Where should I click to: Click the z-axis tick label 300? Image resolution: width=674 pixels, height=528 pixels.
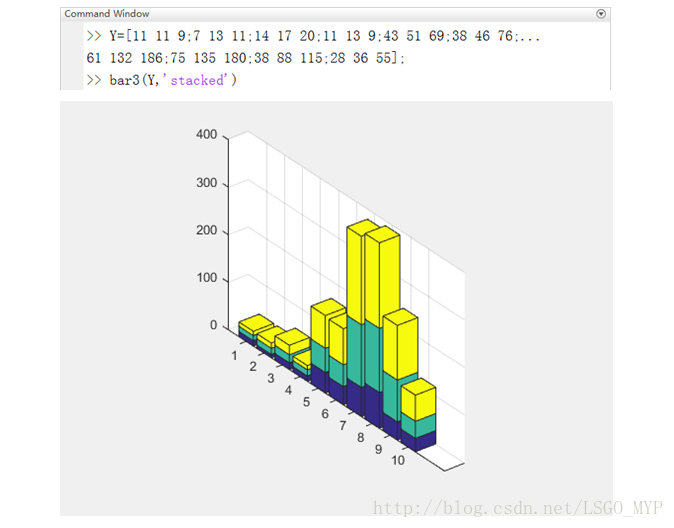click(206, 183)
